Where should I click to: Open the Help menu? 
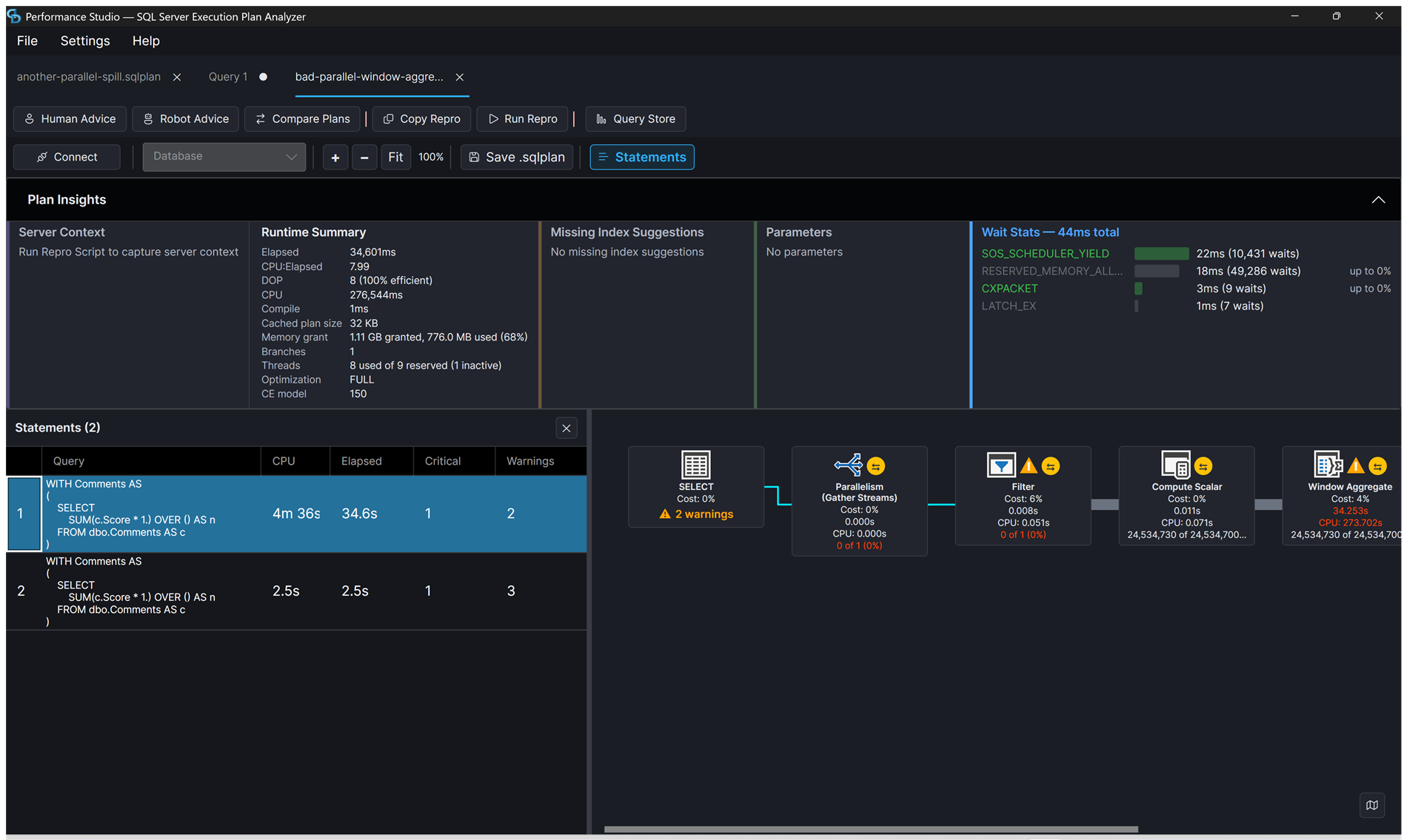[x=146, y=41]
